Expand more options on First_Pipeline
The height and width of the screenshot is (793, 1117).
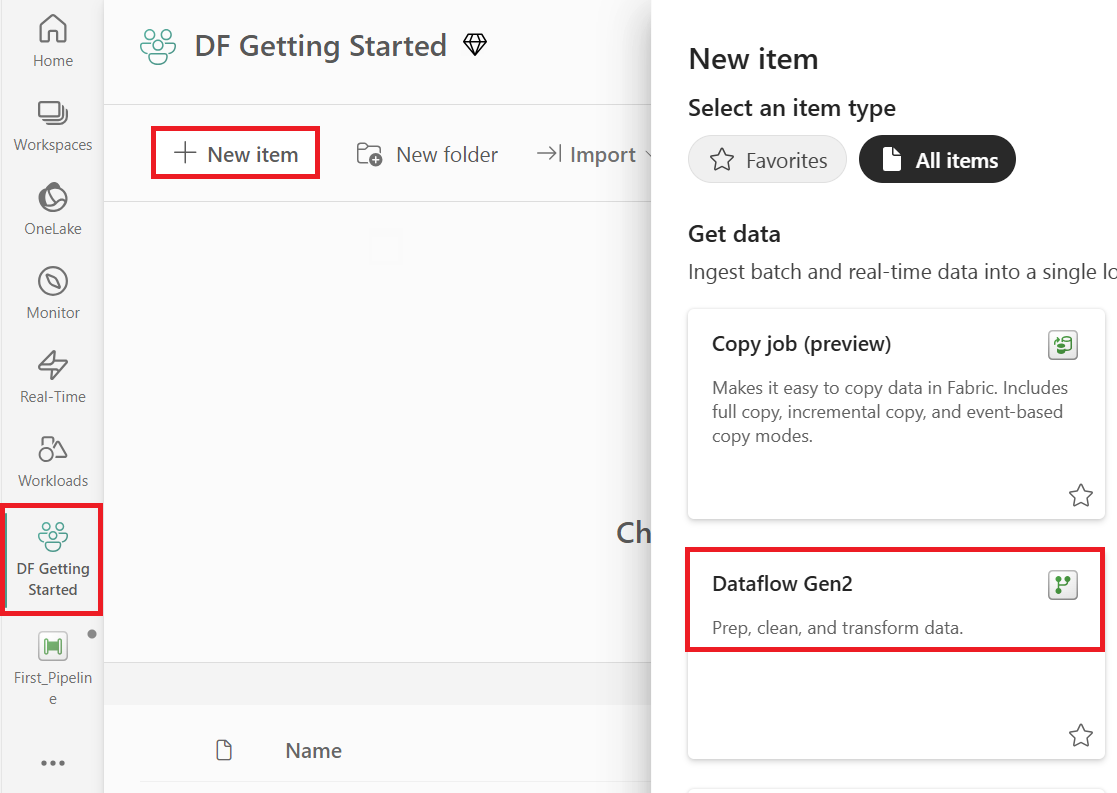click(x=91, y=632)
